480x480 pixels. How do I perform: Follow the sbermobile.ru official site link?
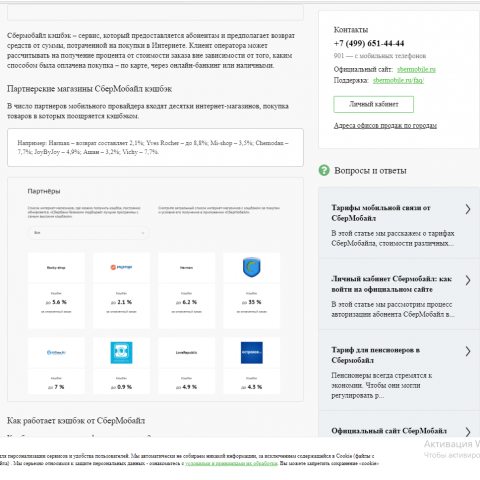pyautogui.click(x=416, y=69)
